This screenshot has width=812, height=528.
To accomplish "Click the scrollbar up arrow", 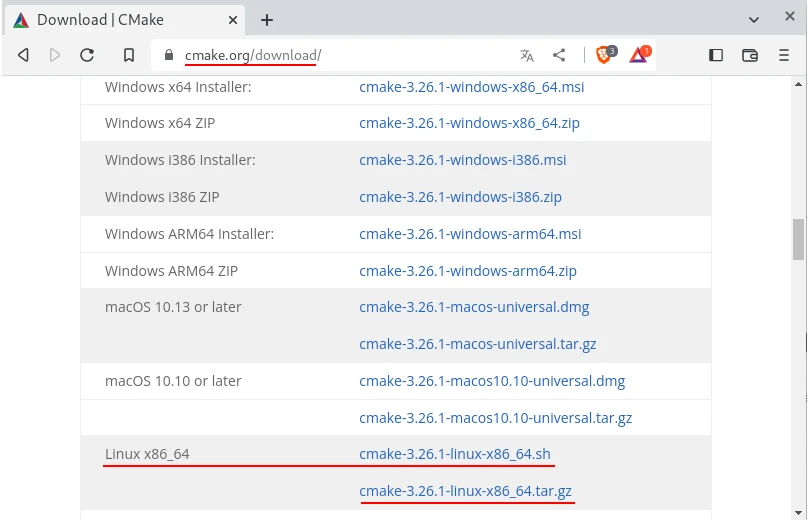I will (798, 84).
